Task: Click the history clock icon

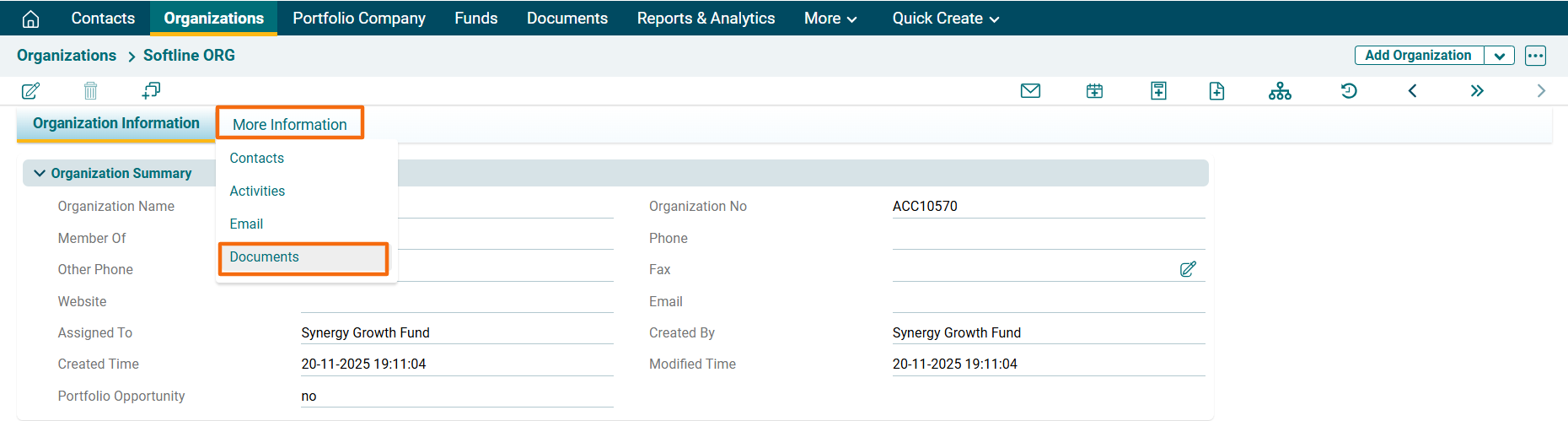Action: 1349,91
